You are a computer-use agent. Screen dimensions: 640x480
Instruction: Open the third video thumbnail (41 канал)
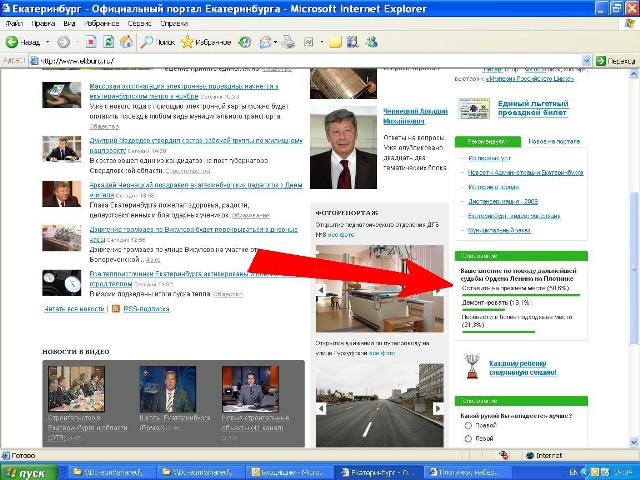pyautogui.click(x=250, y=389)
